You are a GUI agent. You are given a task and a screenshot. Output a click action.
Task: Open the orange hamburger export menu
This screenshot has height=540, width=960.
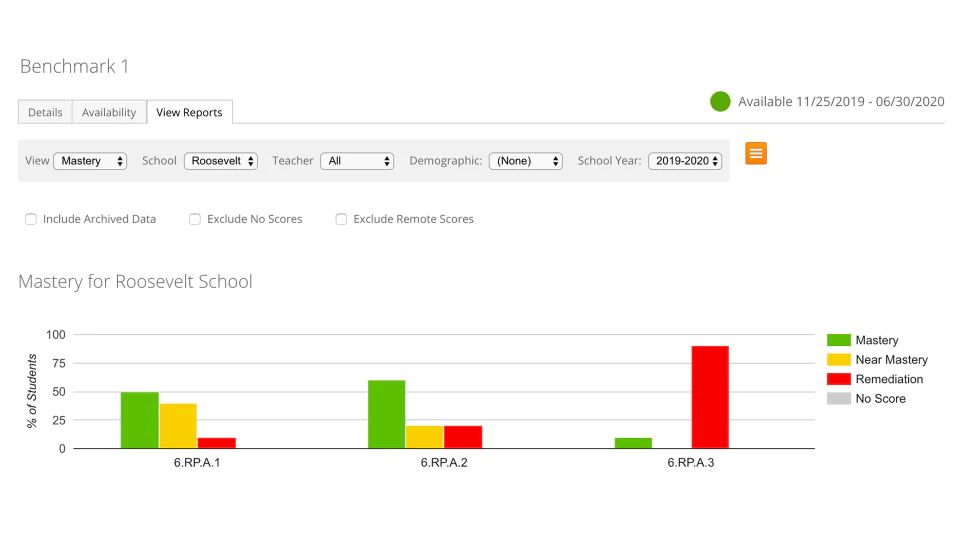point(756,154)
